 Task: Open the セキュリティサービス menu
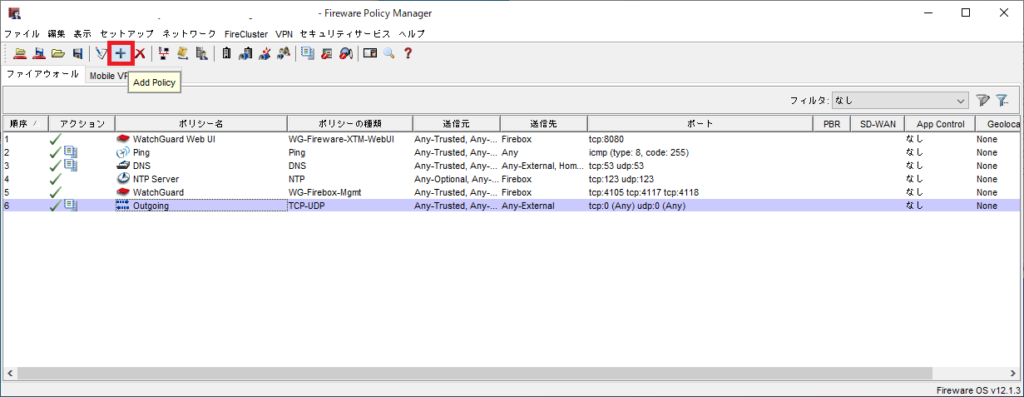(x=345, y=33)
